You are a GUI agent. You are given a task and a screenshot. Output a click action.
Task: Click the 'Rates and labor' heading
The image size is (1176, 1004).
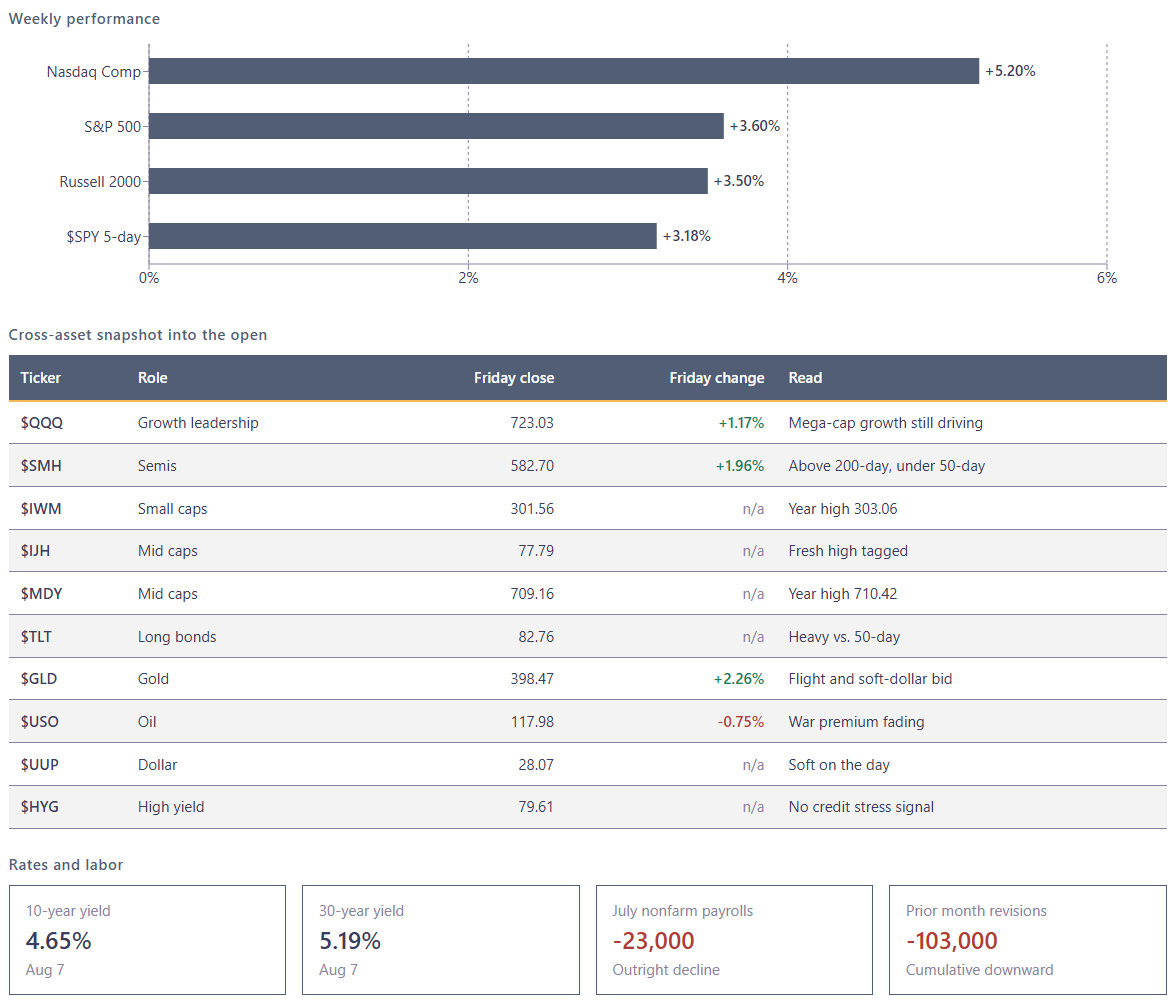click(x=66, y=865)
